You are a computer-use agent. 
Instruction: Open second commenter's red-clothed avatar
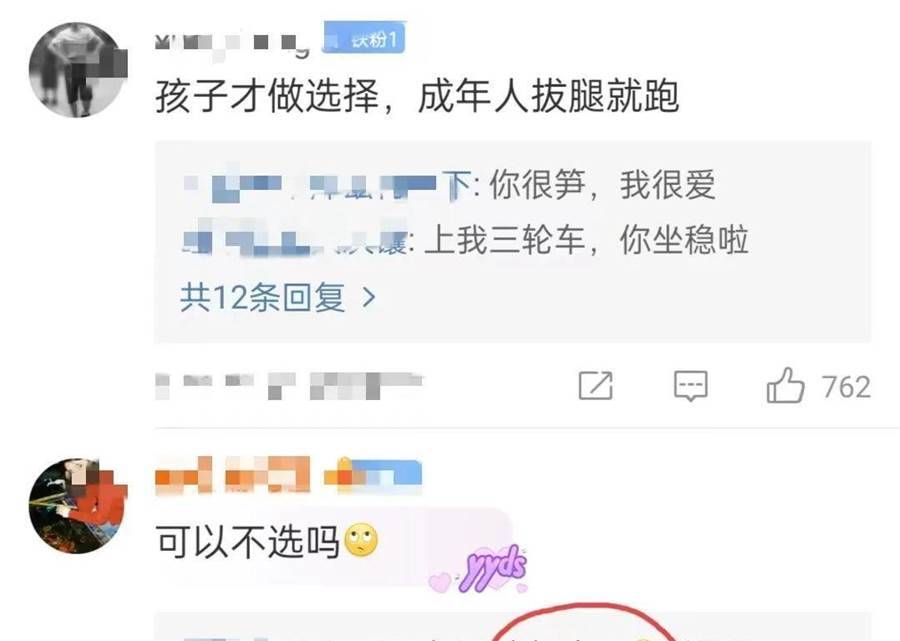point(78,506)
